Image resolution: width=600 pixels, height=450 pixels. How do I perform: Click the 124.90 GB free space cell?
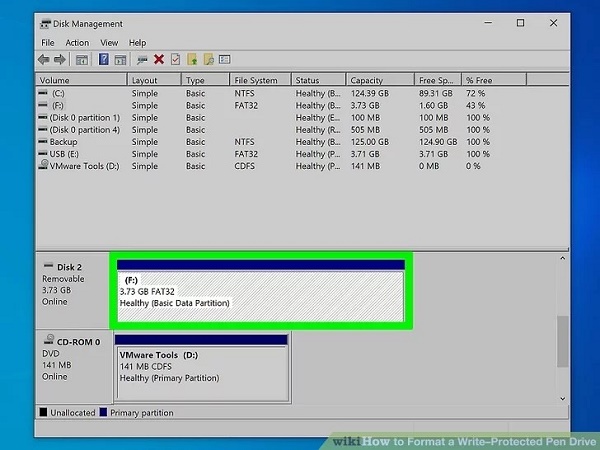point(438,142)
